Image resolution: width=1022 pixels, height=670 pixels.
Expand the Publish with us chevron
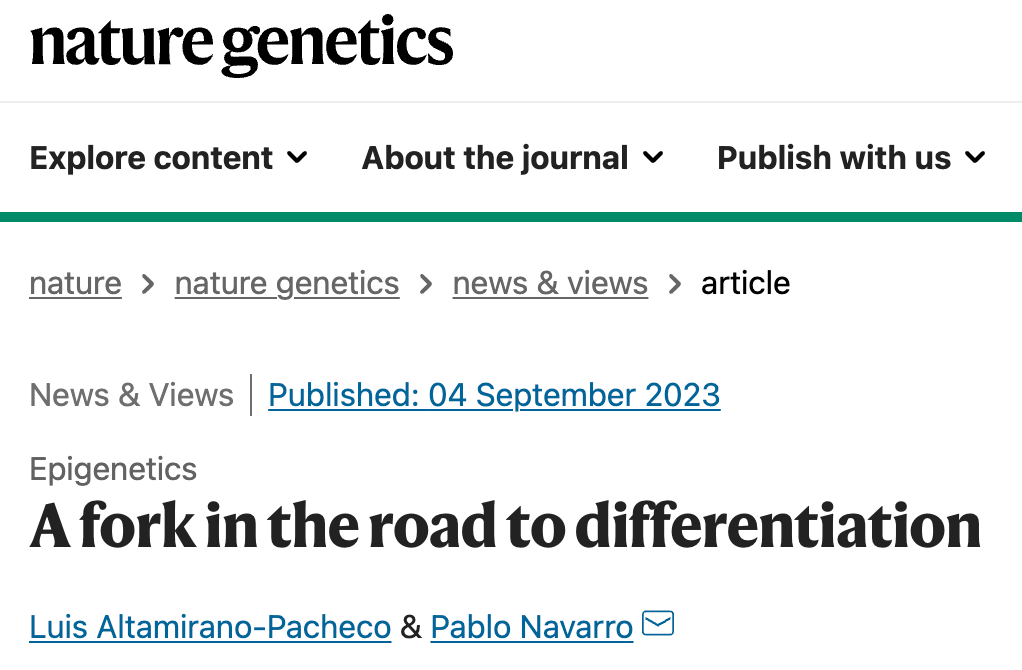pos(975,157)
